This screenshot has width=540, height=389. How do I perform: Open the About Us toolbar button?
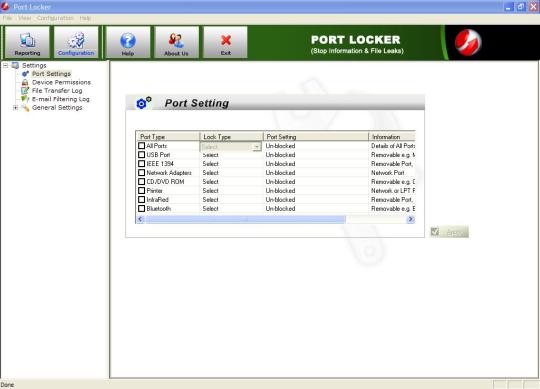point(177,42)
